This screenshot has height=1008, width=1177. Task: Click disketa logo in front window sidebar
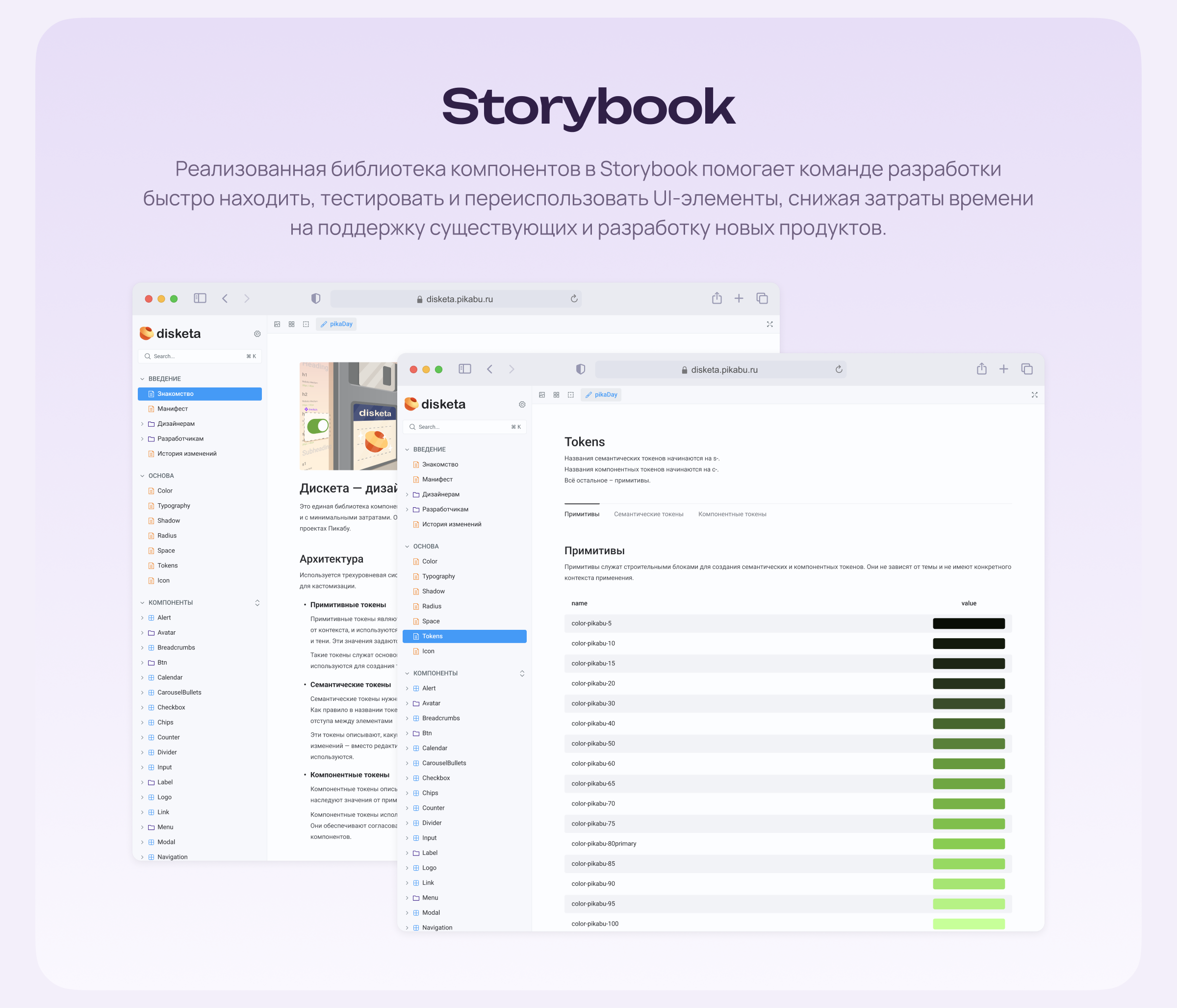click(435, 405)
